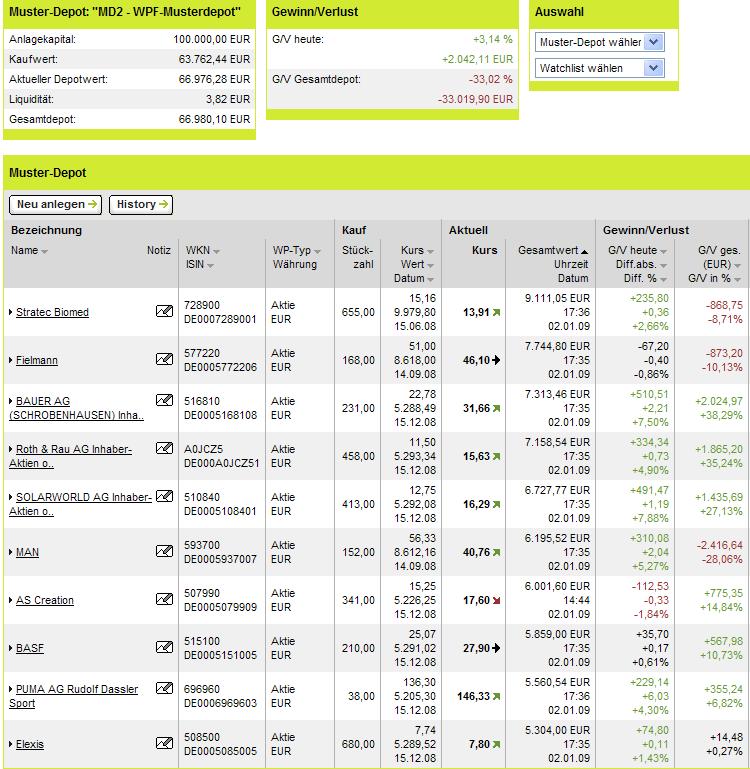Click the black sideways arrow next to 46,10
The width and height of the screenshot is (750, 769).
[496, 360]
